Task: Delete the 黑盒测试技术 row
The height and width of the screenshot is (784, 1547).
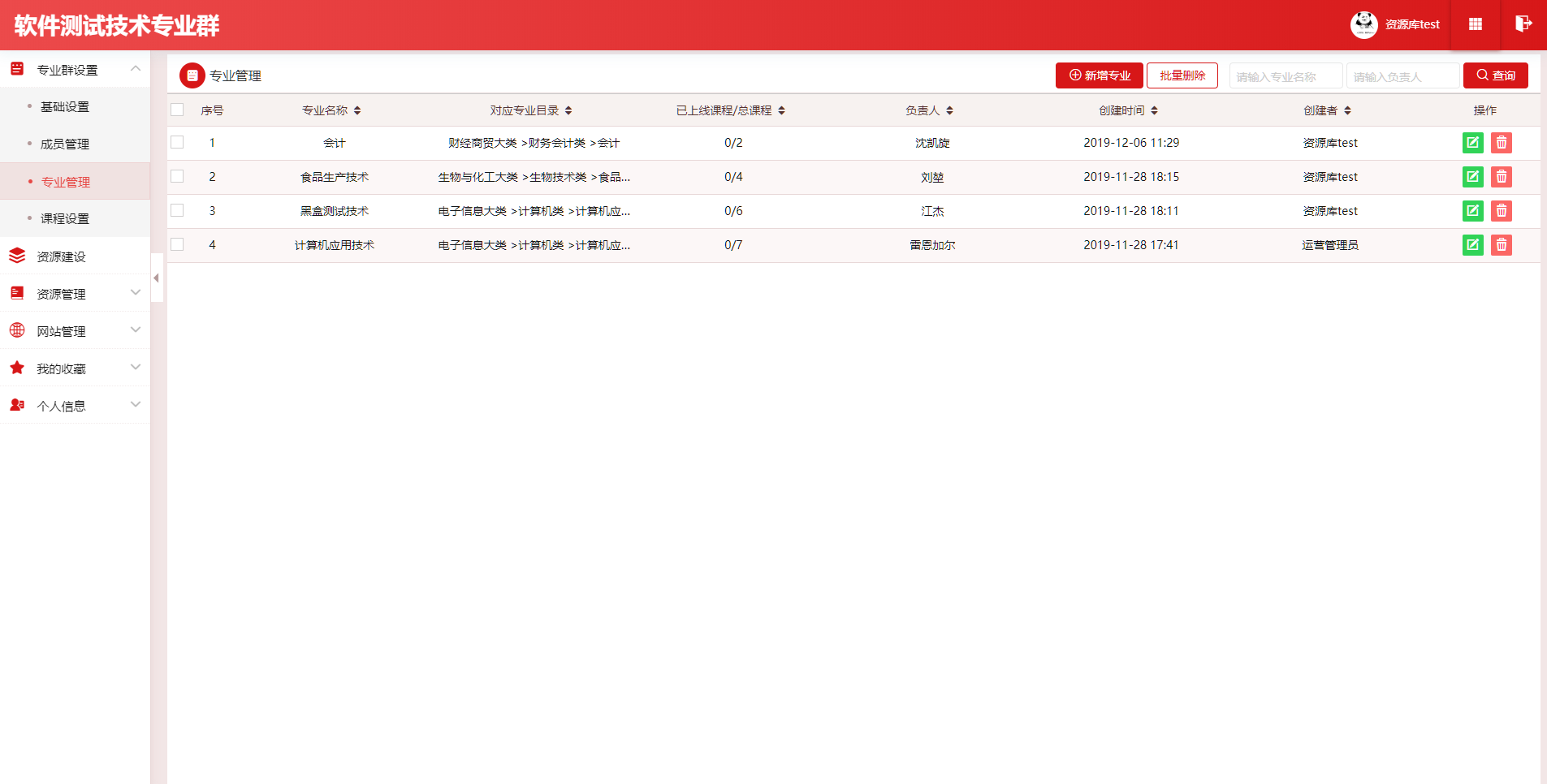Action: pyautogui.click(x=1502, y=211)
